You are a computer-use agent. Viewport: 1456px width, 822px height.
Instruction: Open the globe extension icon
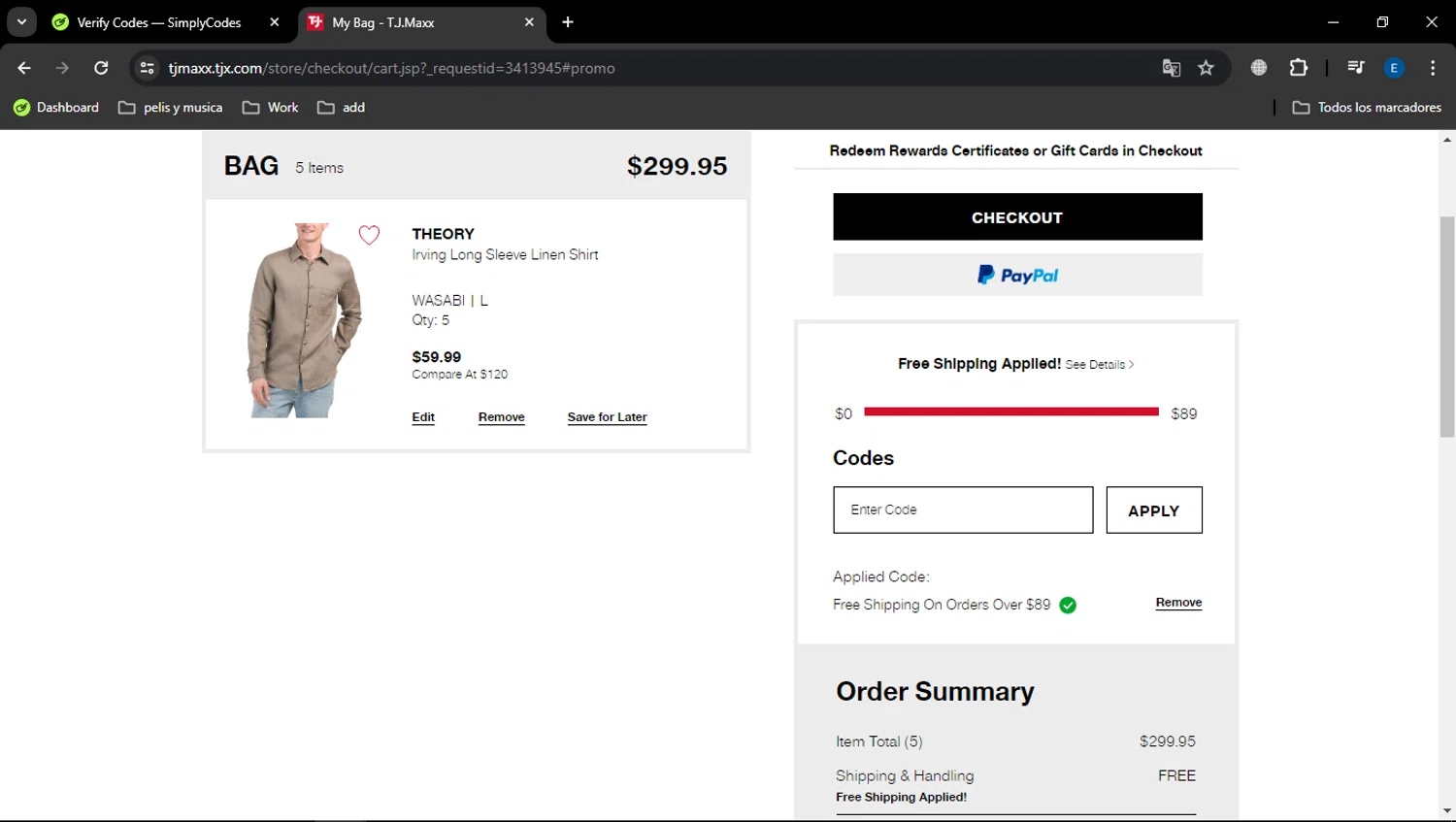click(x=1259, y=68)
